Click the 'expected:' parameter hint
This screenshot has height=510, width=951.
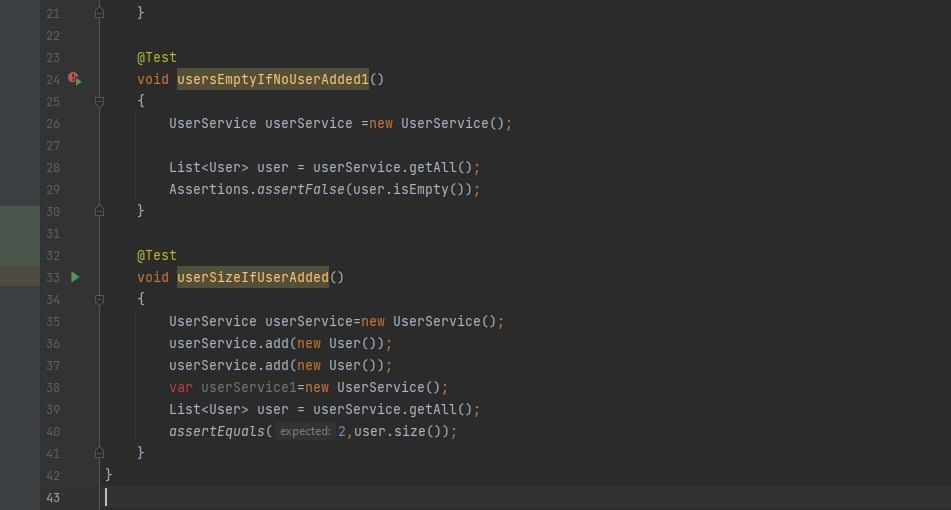click(305, 431)
